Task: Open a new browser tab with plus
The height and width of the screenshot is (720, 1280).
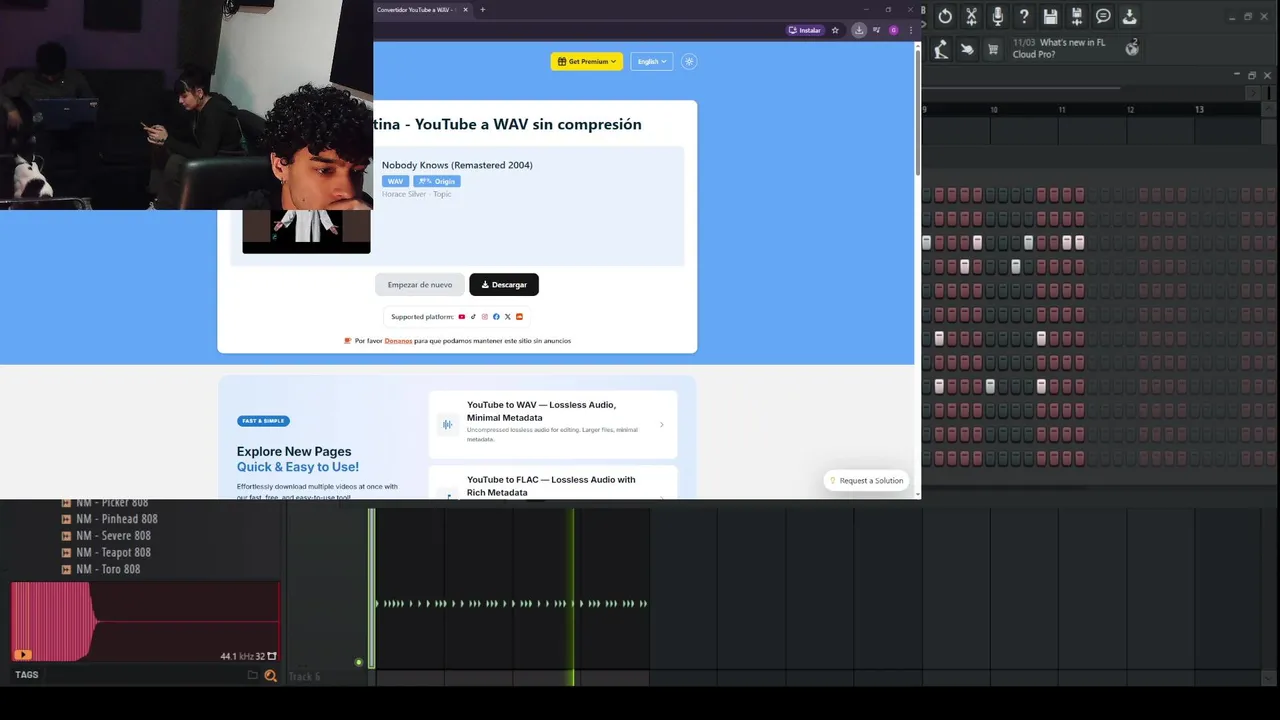Action: coord(482,10)
